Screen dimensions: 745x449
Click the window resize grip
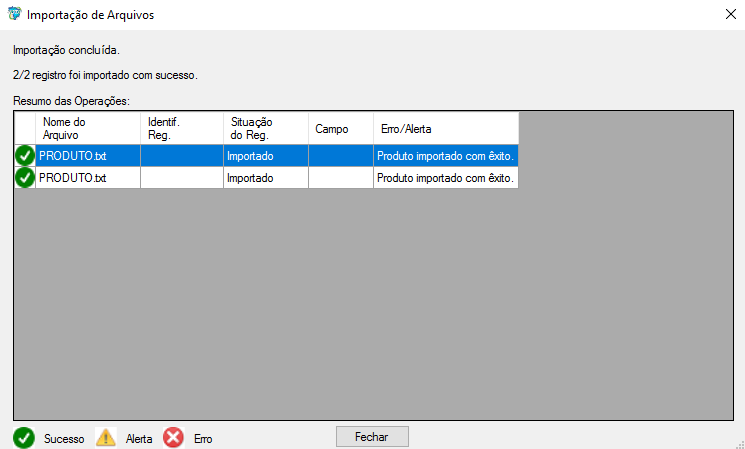(739, 444)
